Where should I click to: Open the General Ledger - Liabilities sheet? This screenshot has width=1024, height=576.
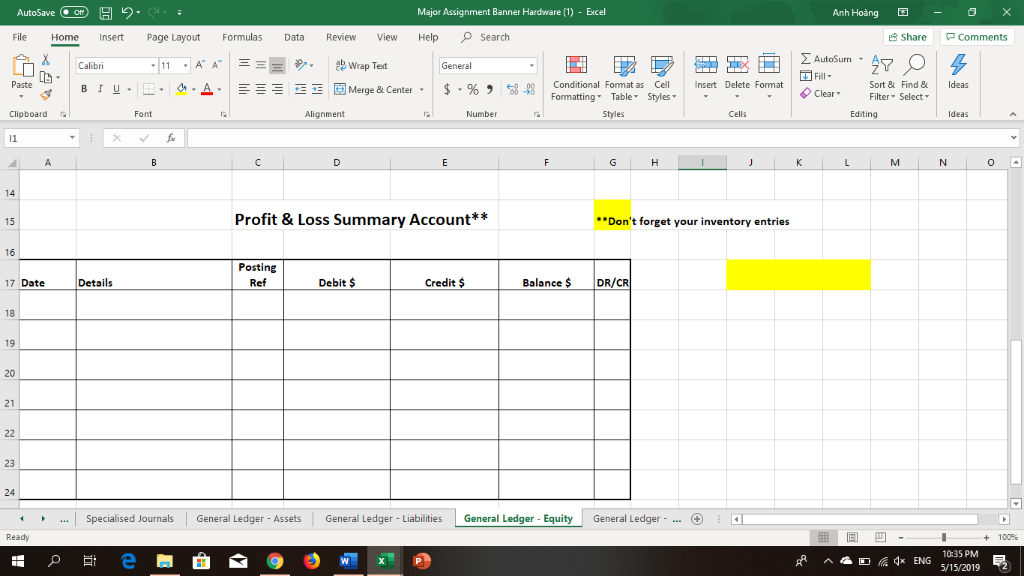coord(383,518)
